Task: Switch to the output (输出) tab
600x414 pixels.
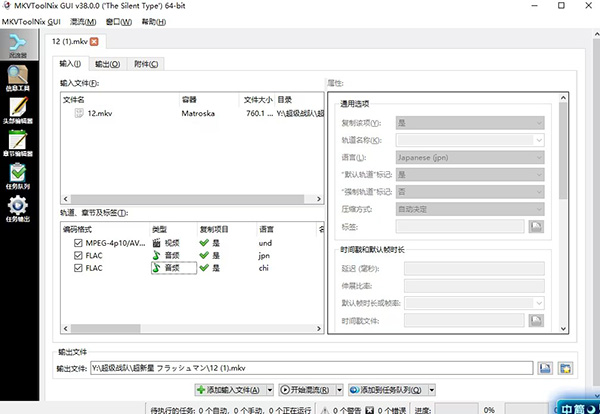Action: click(x=108, y=64)
